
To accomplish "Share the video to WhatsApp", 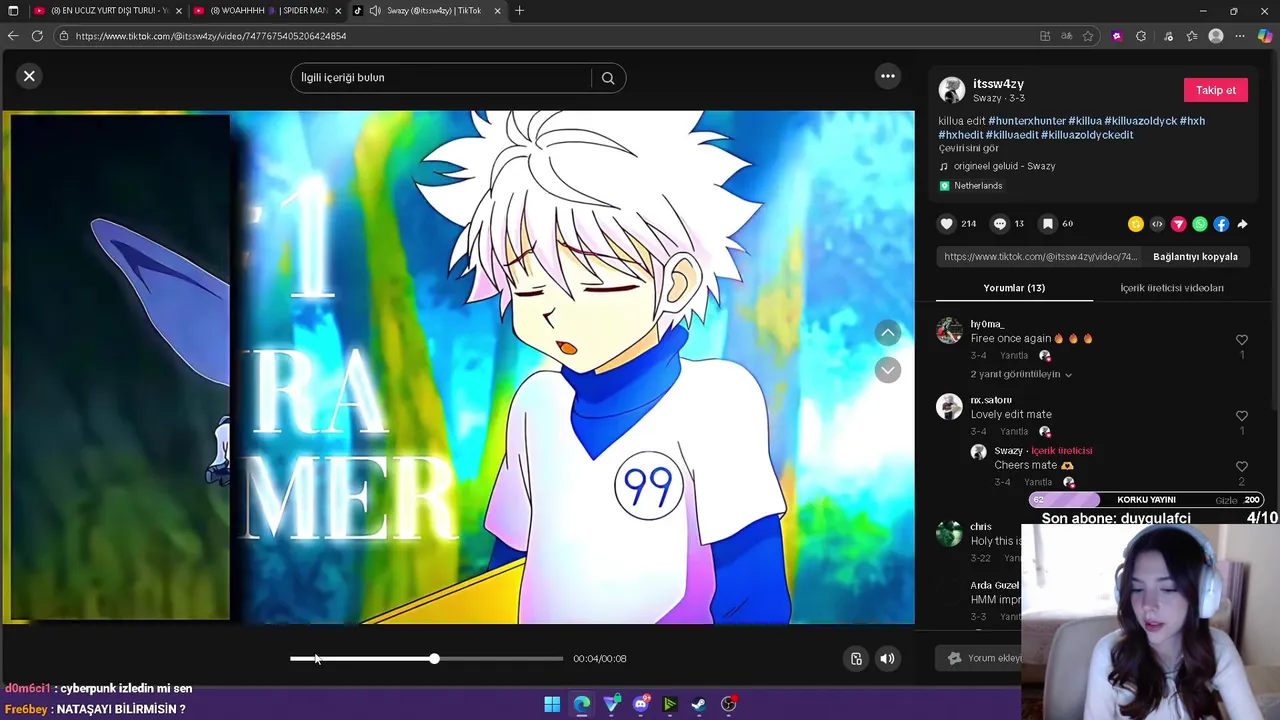I will (1200, 224).
